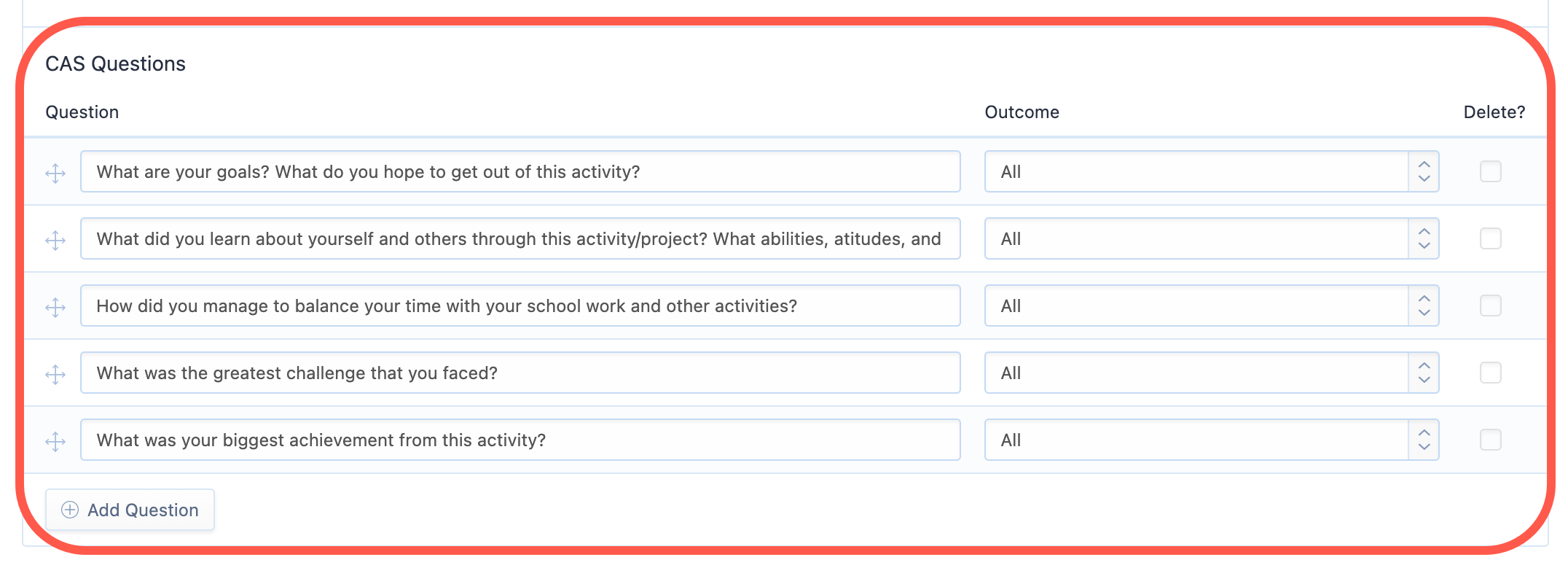Screen dimensions: 1568x576
Task: Click the plus icon on Add Question
Action: click(x=69, y=510)
